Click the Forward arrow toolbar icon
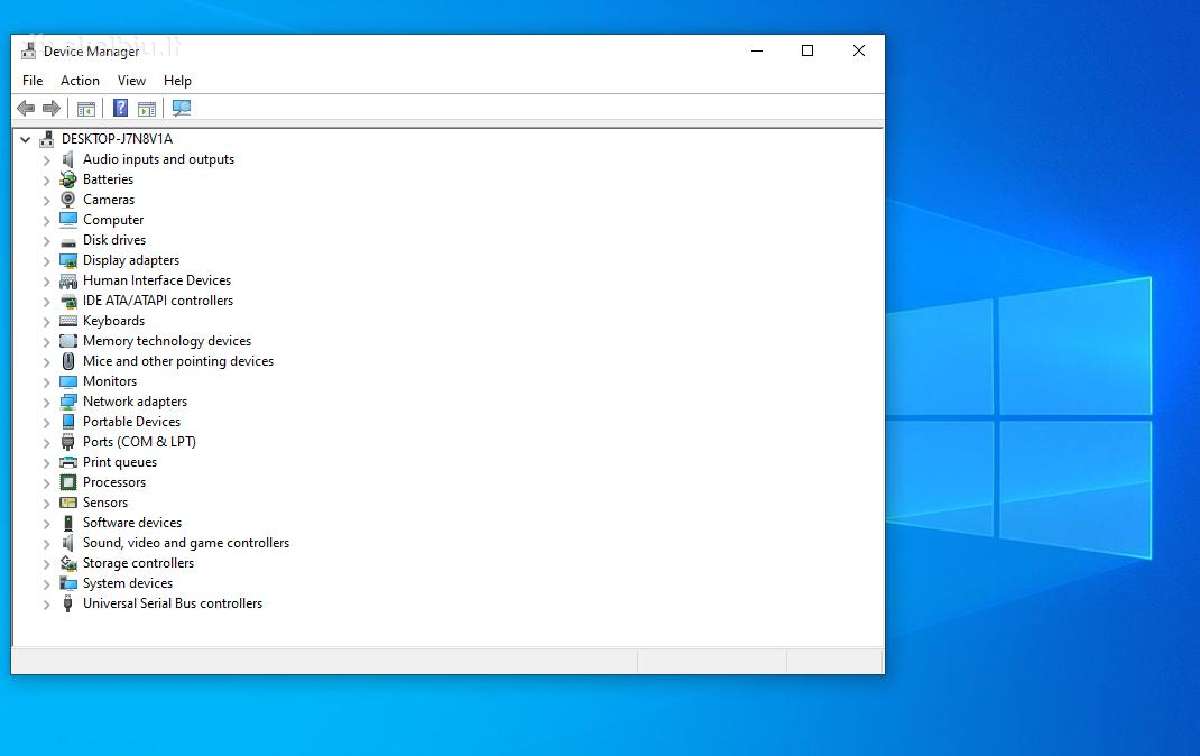 pyautogui.click(x=52, y=108)
